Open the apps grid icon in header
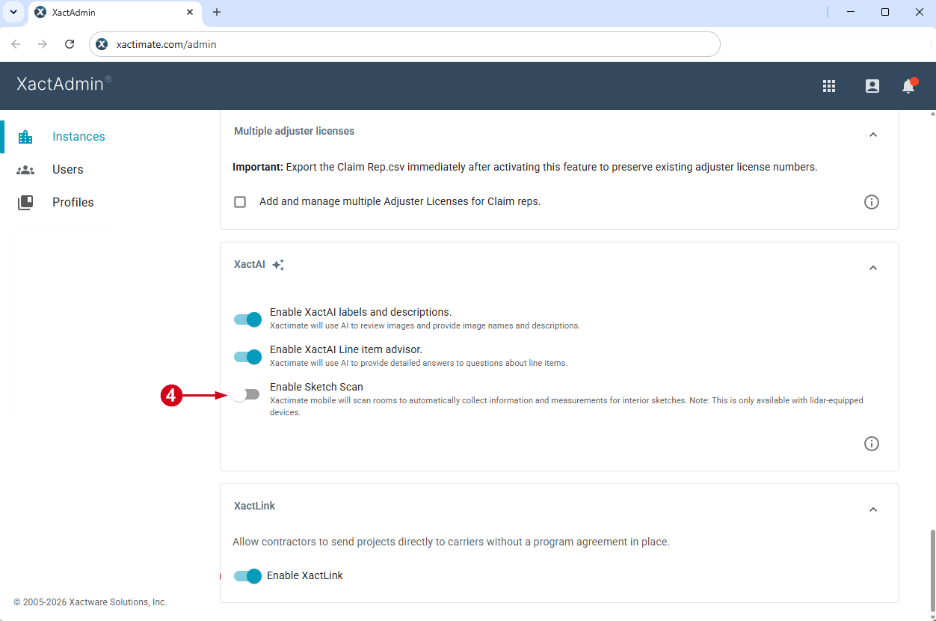The width and height of the screenshot is (936, 621). tap(829, 86)
